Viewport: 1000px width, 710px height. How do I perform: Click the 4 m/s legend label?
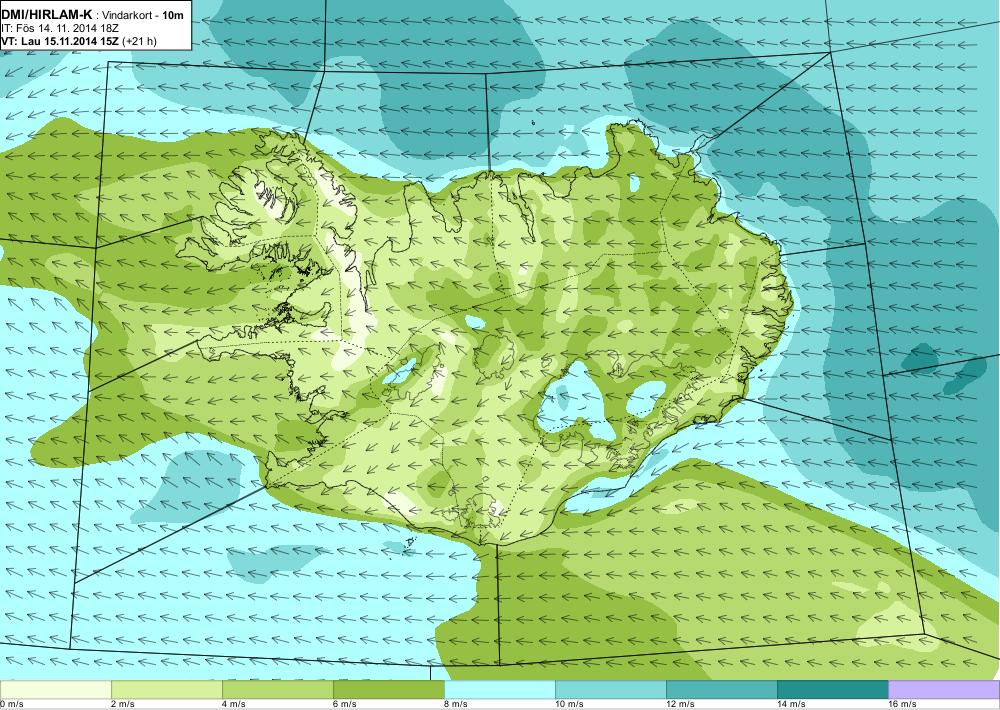pos(234,704)
